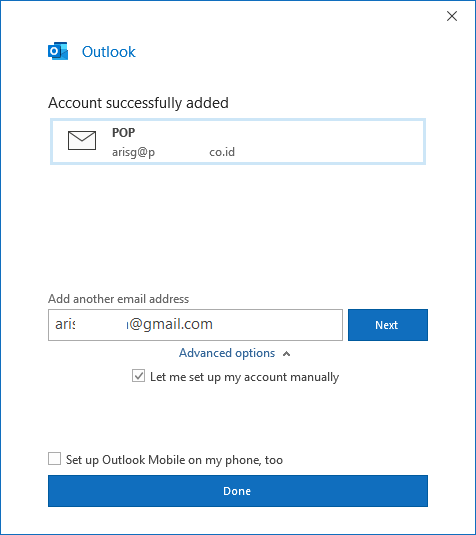Screen dimensions: 476x535
Task: Click the Advanced options link
Action: 227,353
